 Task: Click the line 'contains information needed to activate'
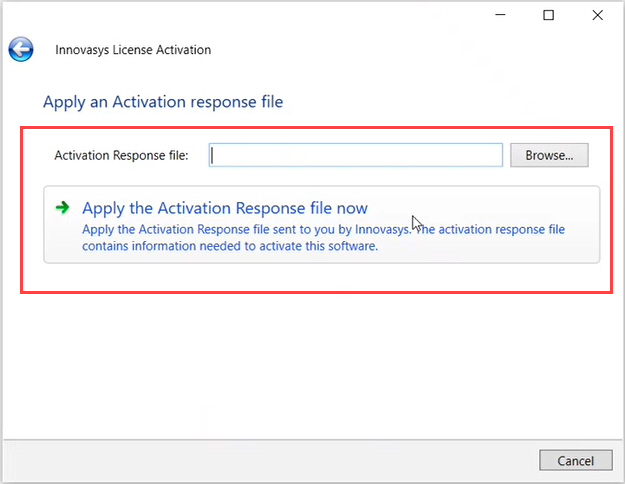tap(230, 246)
